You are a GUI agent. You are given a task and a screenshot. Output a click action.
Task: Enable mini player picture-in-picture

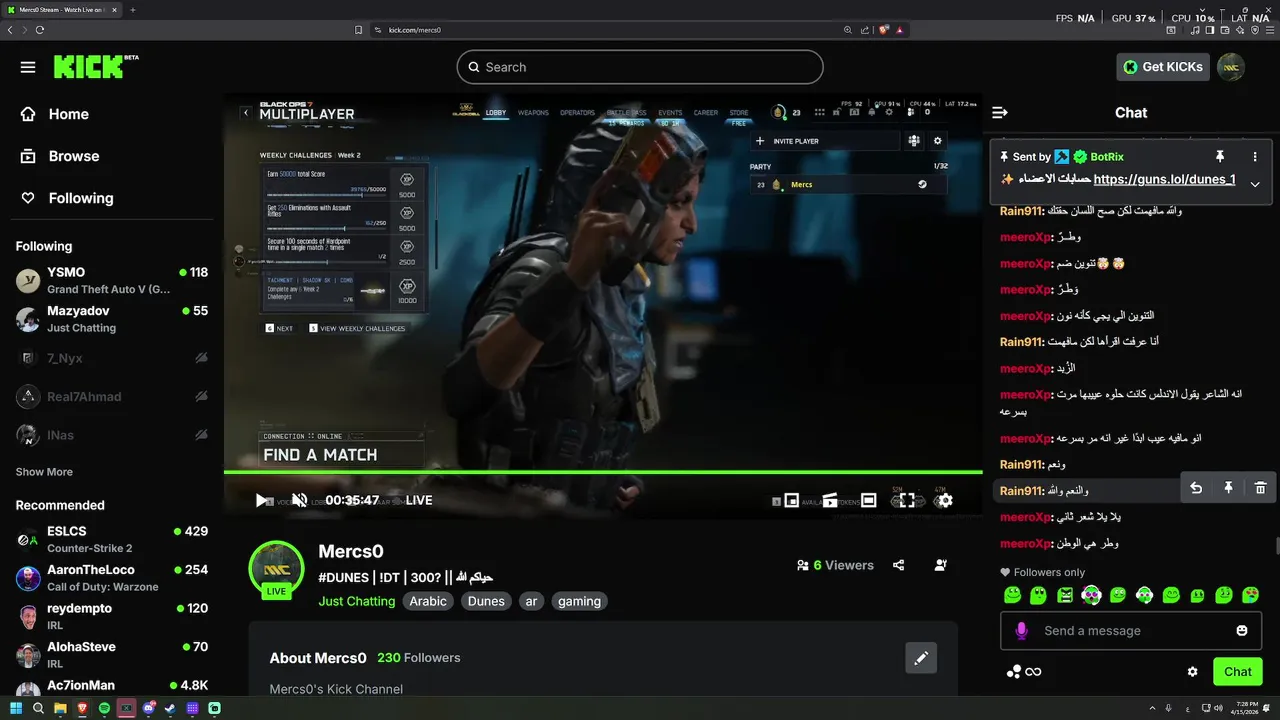792,500
